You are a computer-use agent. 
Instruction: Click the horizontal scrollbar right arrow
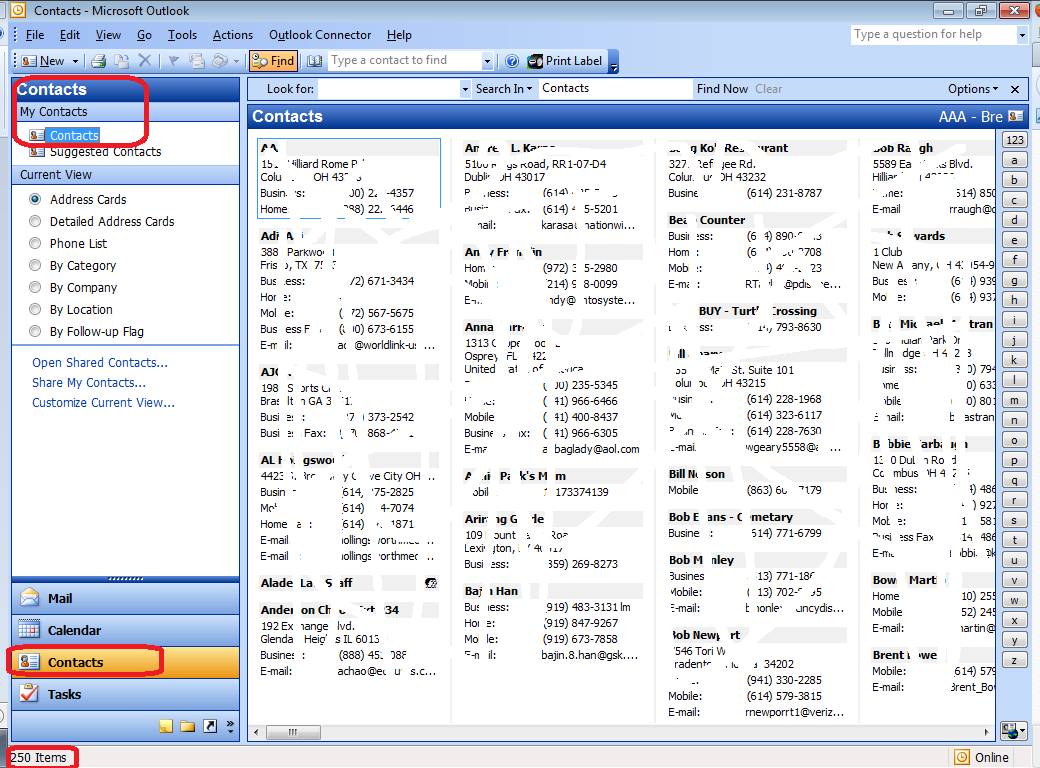986,732
